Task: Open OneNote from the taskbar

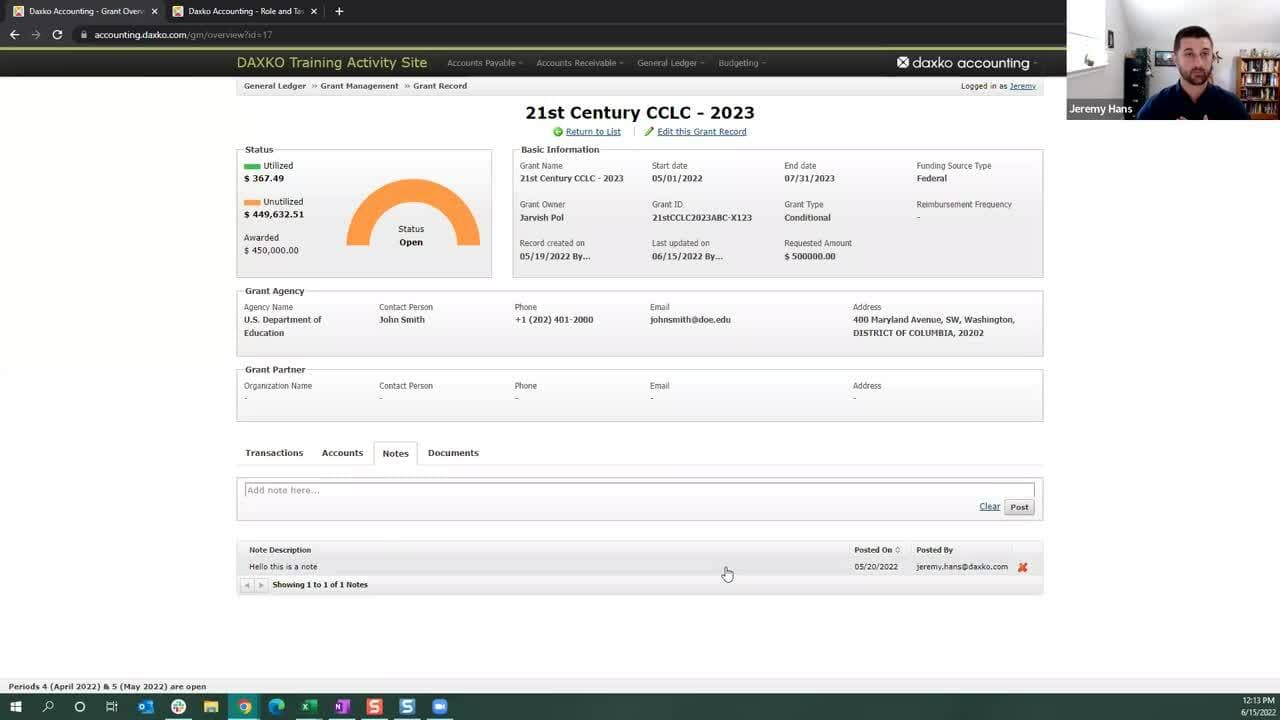Action: pos(342,706)
